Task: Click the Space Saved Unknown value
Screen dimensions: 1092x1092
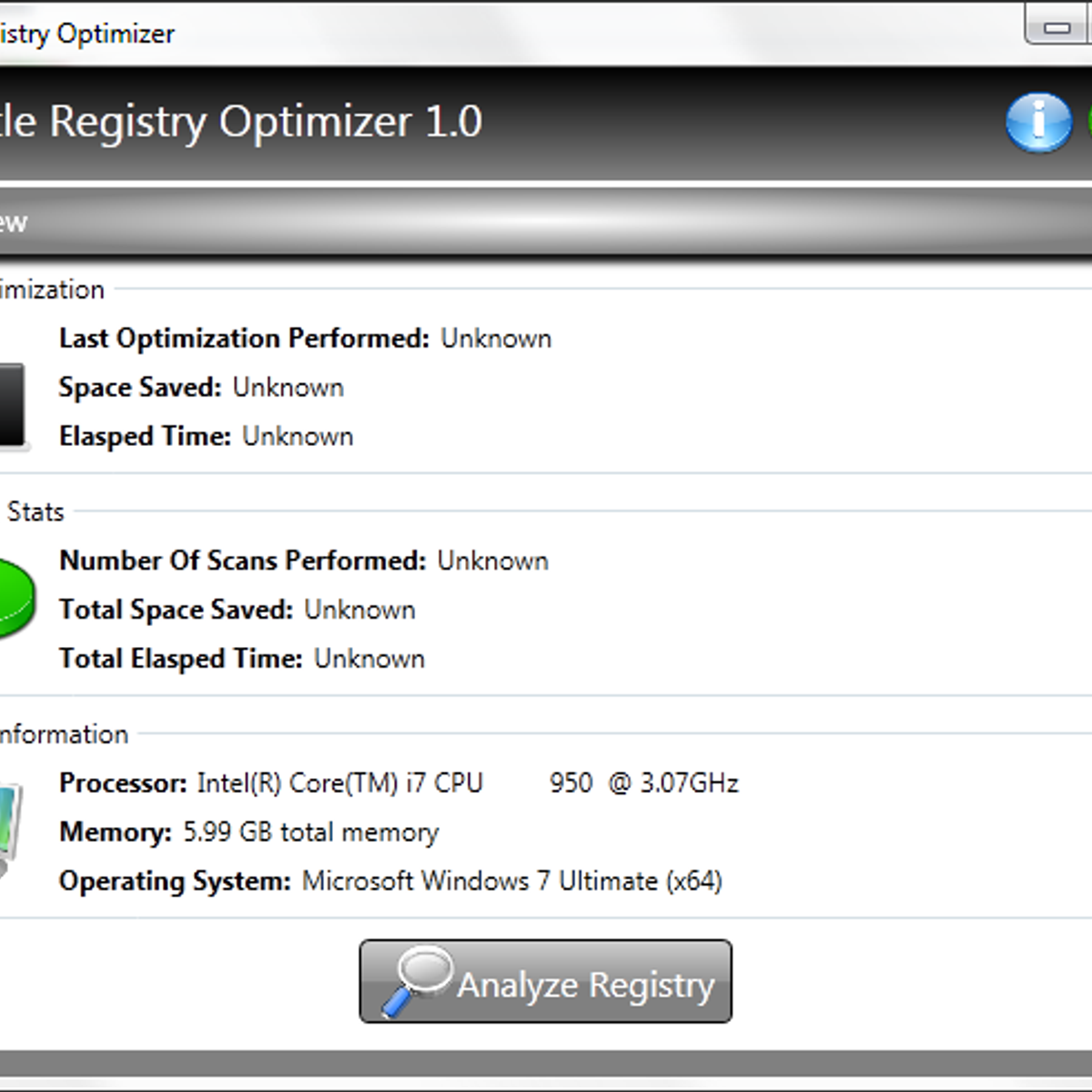Action: (288, 387)
